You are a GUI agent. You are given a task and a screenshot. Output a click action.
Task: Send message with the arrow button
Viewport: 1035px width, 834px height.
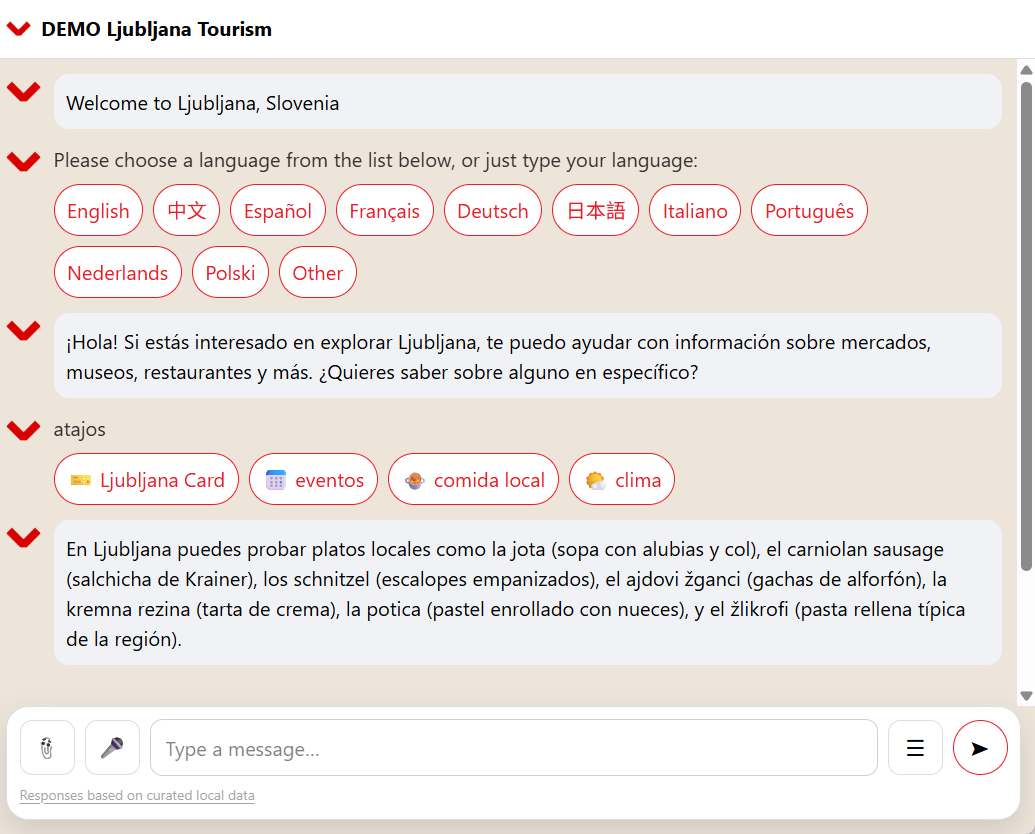pyautogui.click(x=980, y=747)
